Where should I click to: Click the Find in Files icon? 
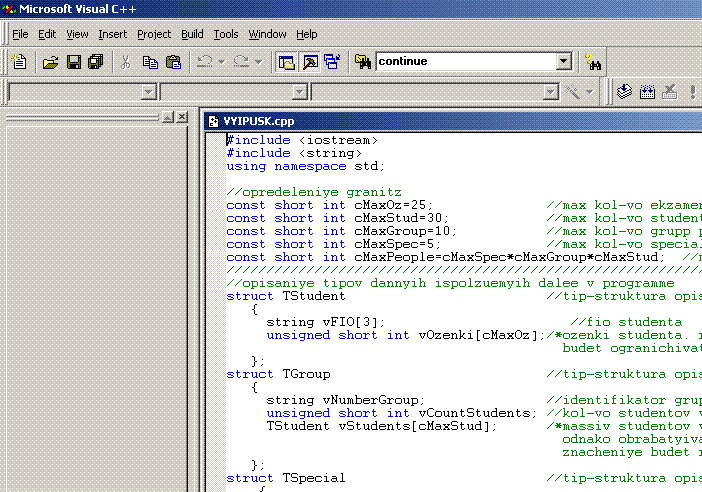(363, 61)
